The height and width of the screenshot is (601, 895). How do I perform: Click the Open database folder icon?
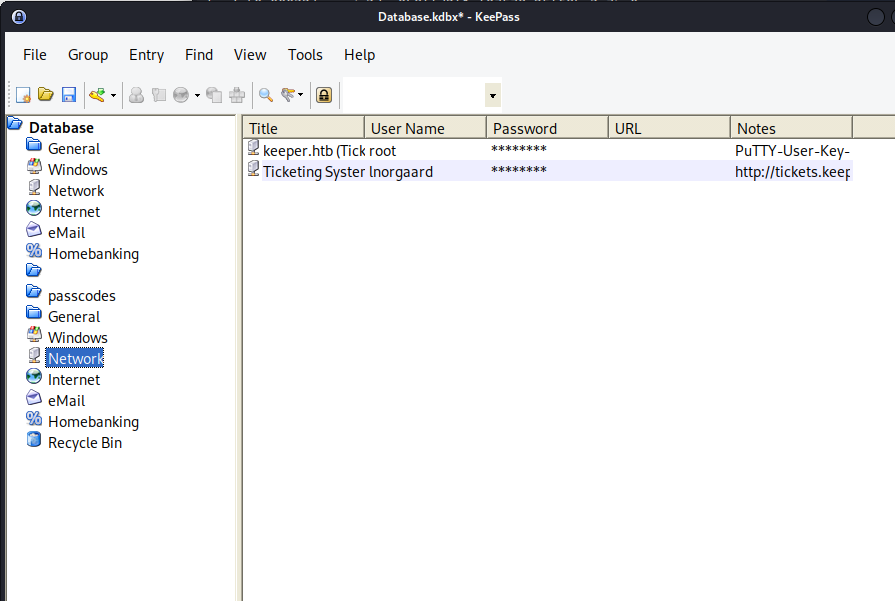46,95
